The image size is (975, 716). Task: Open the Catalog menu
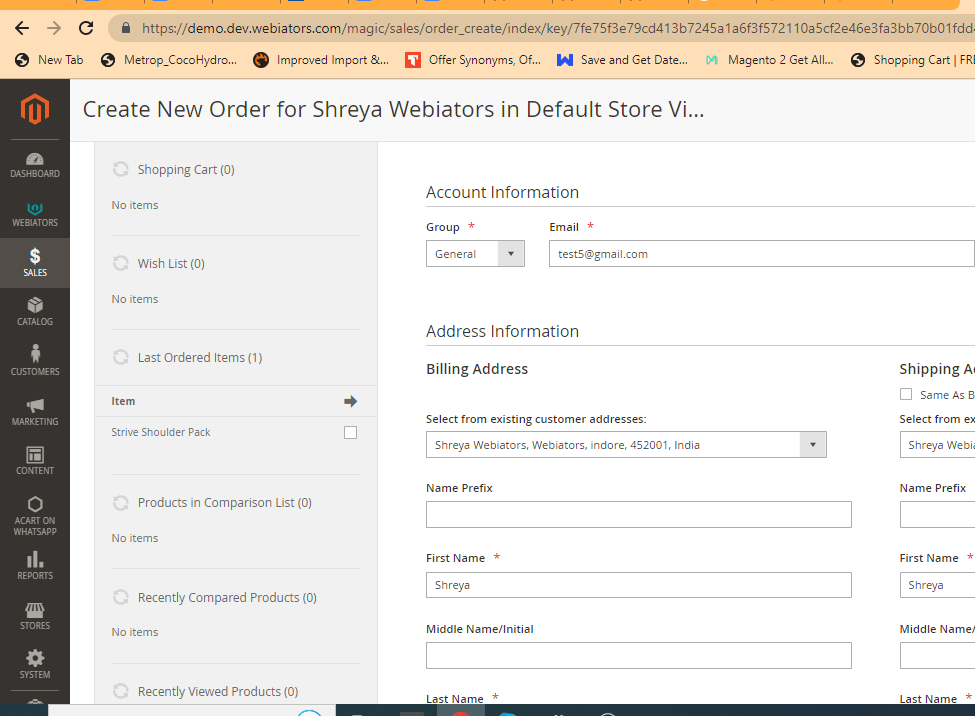click(35, 312)
